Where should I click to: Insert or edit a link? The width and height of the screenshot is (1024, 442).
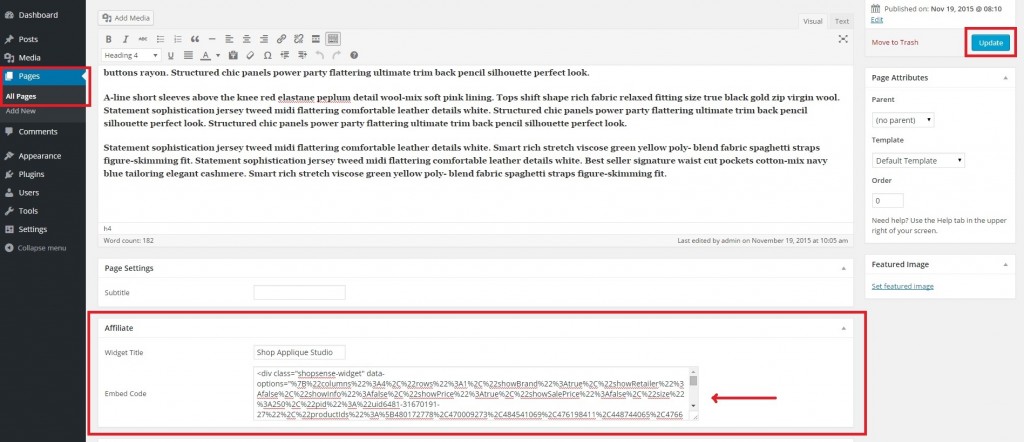281,39
